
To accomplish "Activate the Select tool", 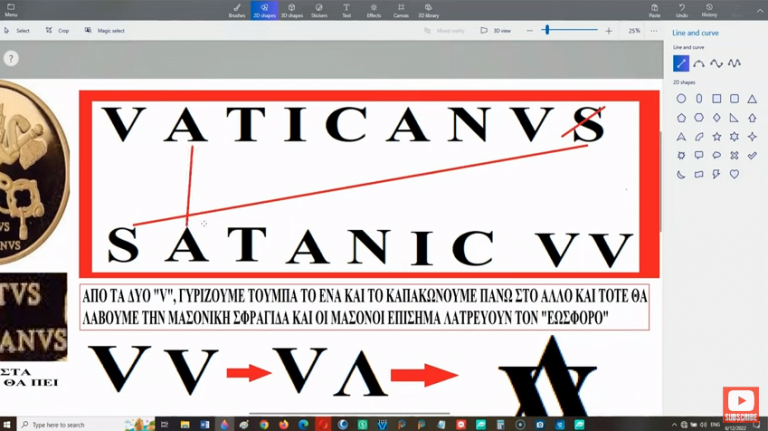I will click(x=17, y=30).
